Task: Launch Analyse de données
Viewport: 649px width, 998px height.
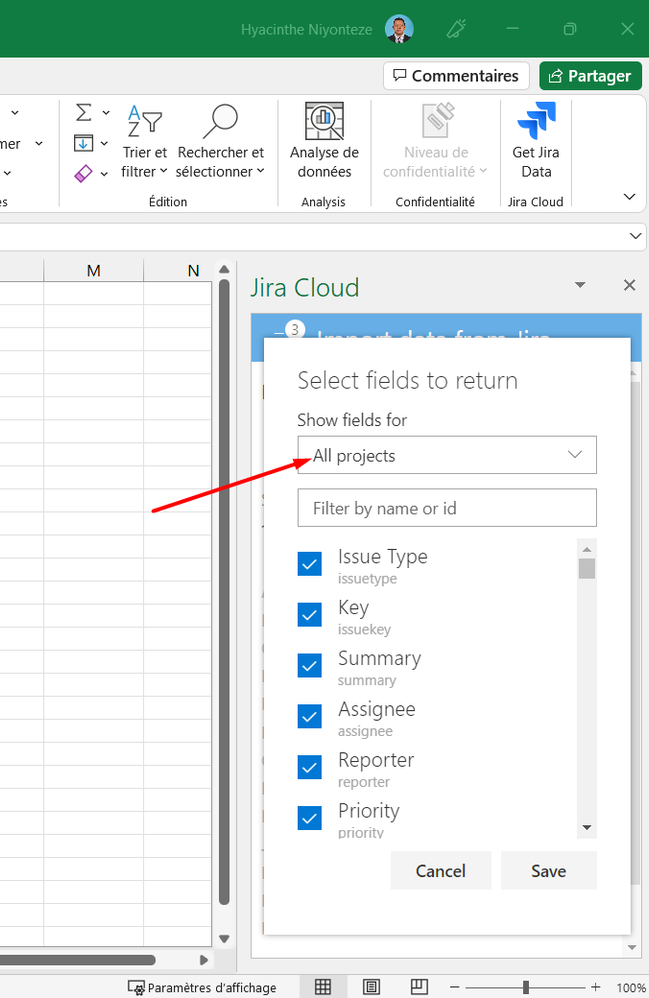Action: 324,141
